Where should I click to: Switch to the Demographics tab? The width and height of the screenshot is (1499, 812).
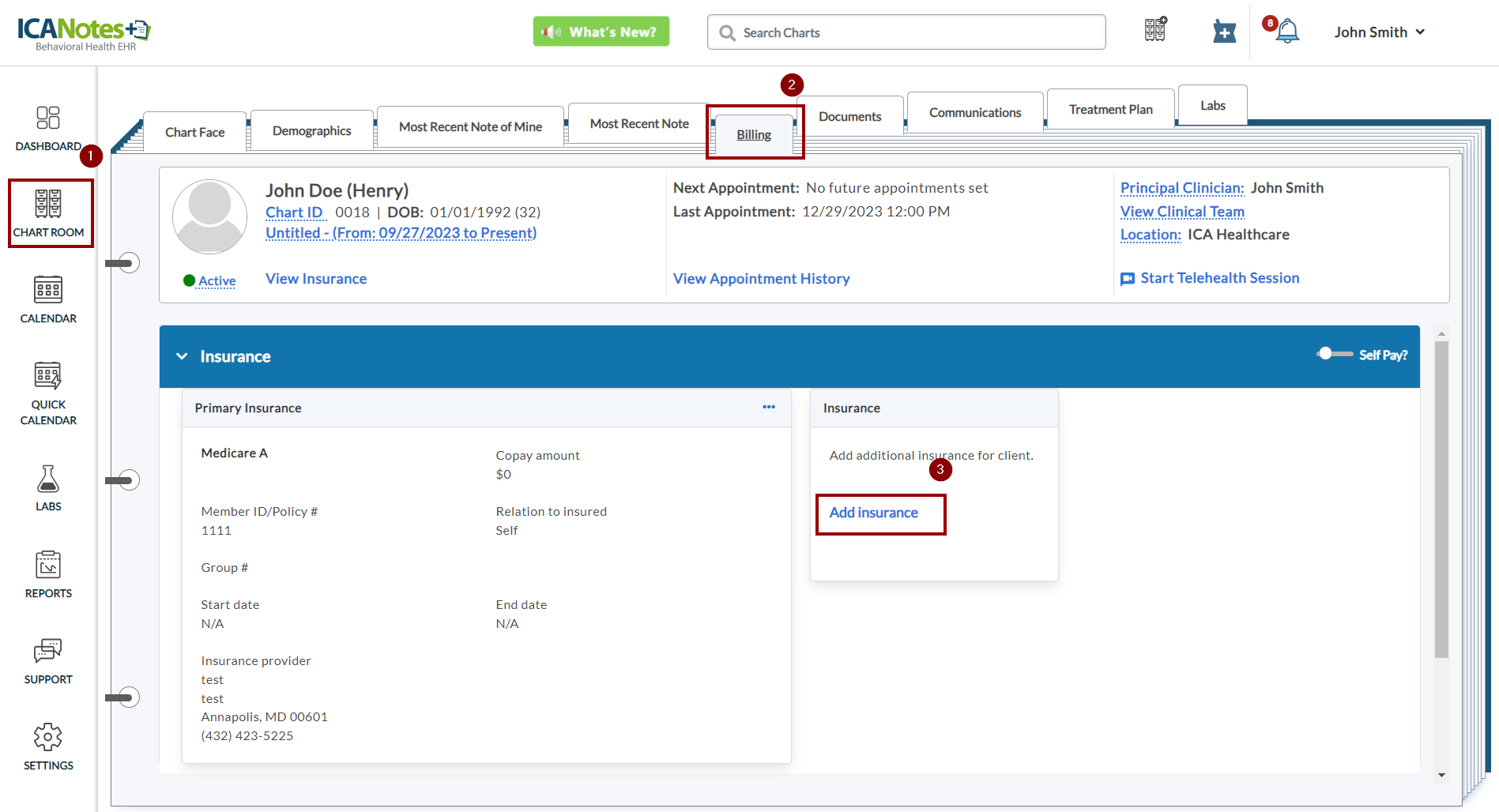tap(311, 131)
